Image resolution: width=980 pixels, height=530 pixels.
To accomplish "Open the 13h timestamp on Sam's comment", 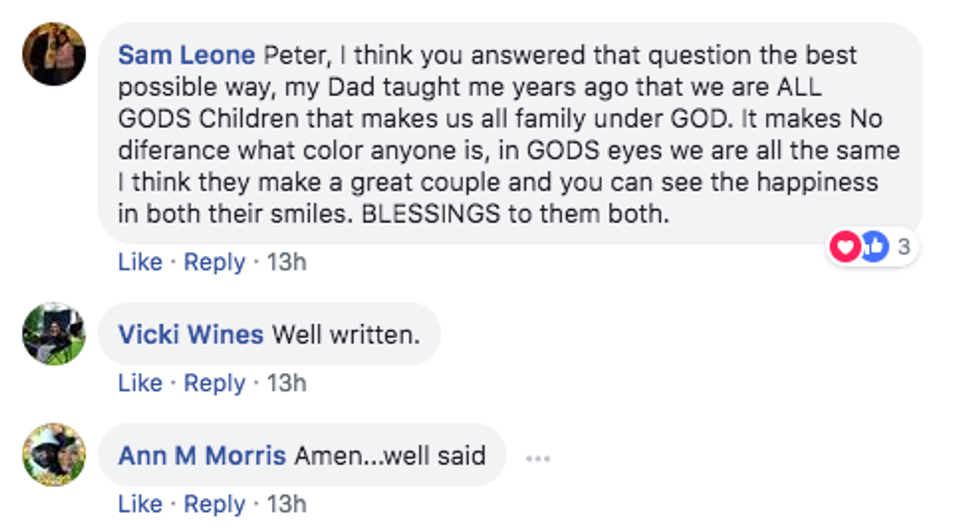I will (x=287, y=262).
